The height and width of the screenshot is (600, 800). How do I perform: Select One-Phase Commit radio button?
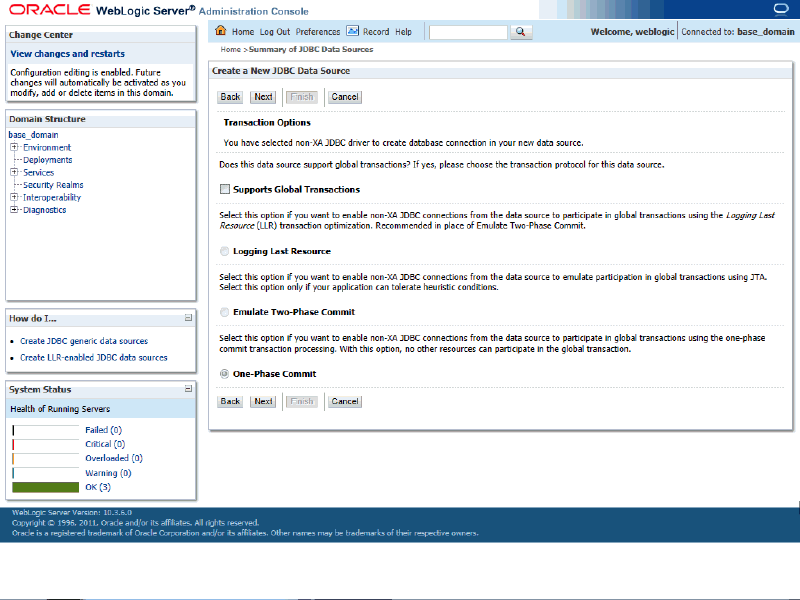tap(224, 374)
